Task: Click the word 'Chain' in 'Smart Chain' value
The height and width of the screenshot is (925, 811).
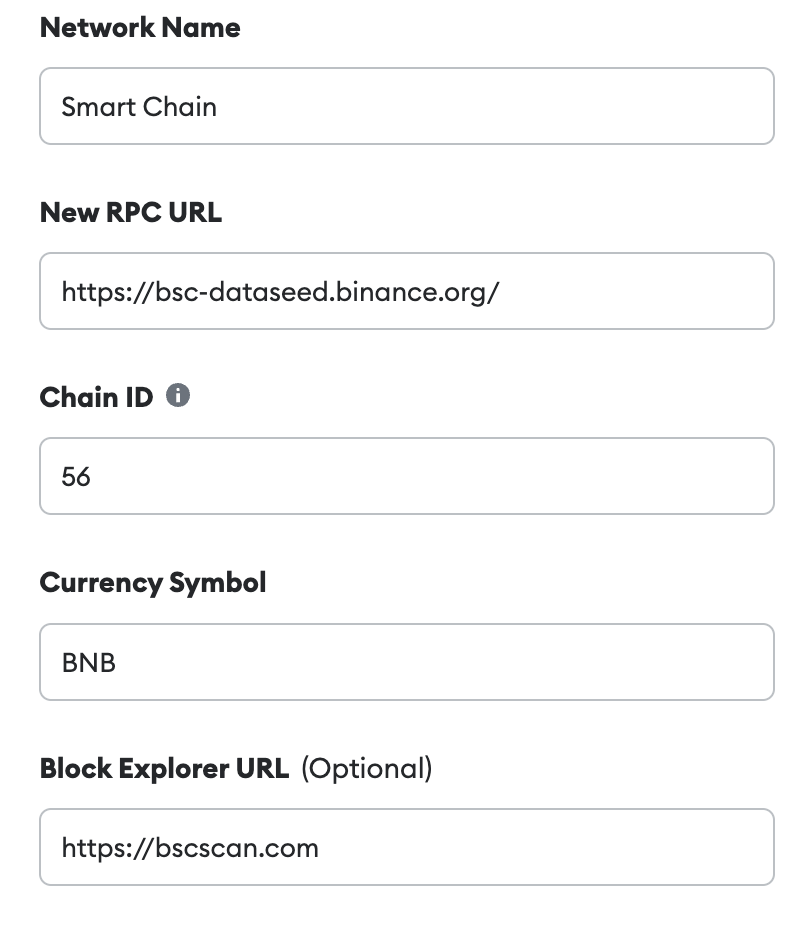Action: [x=180, y=107]
